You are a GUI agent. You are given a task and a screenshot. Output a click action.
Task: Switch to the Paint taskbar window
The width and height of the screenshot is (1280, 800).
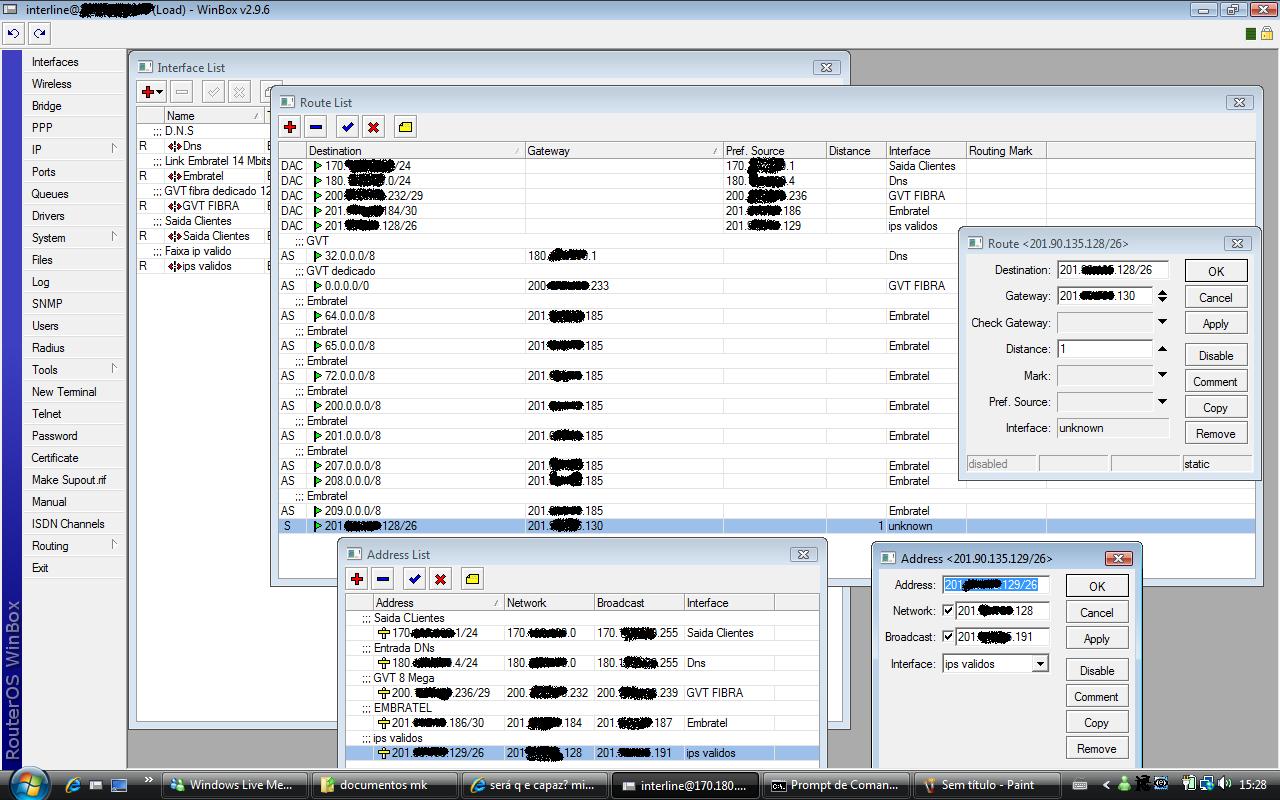click(988, 785)
